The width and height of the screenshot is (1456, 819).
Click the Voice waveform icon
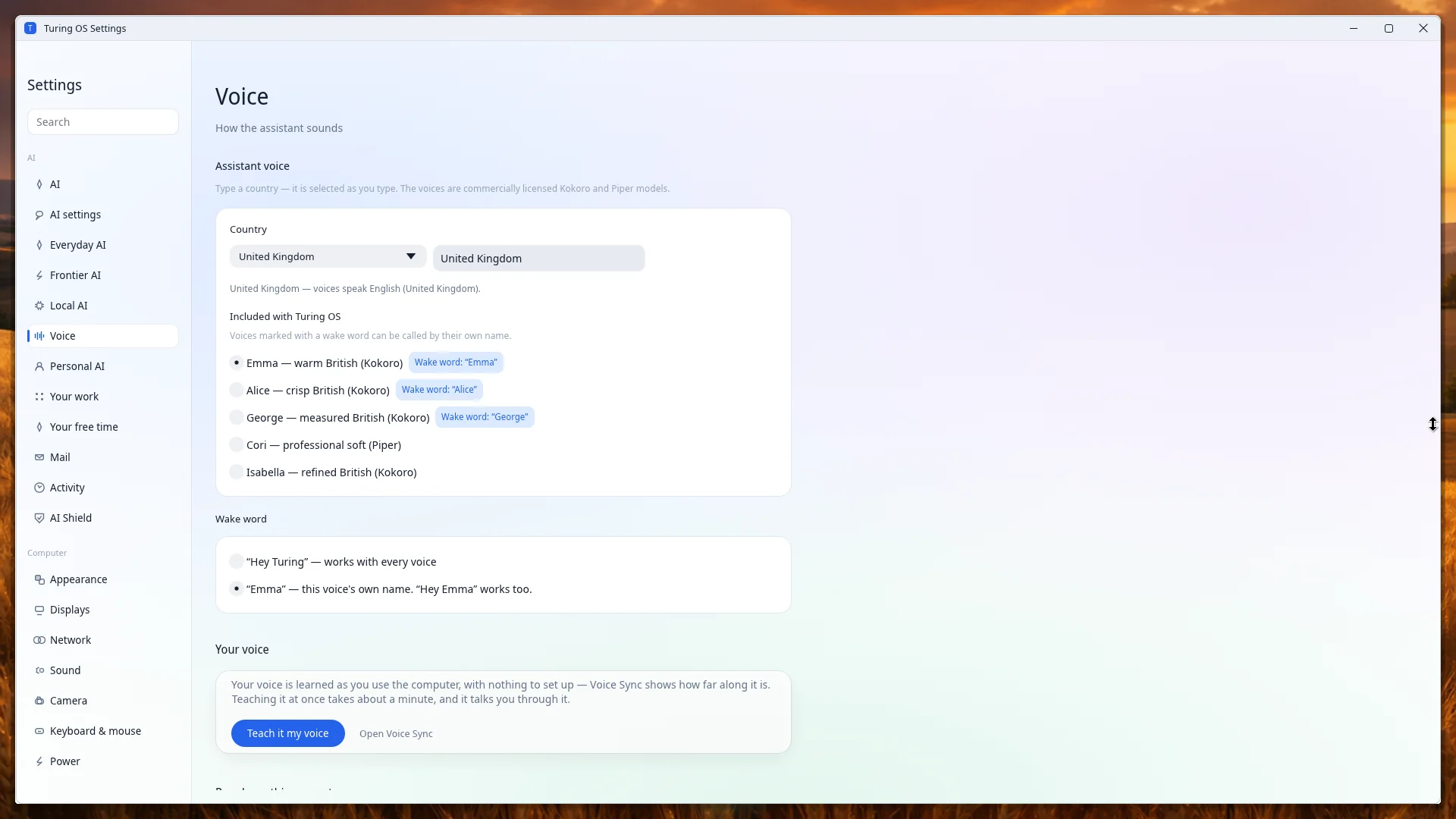pyautogui.click(x=39, y=336)
